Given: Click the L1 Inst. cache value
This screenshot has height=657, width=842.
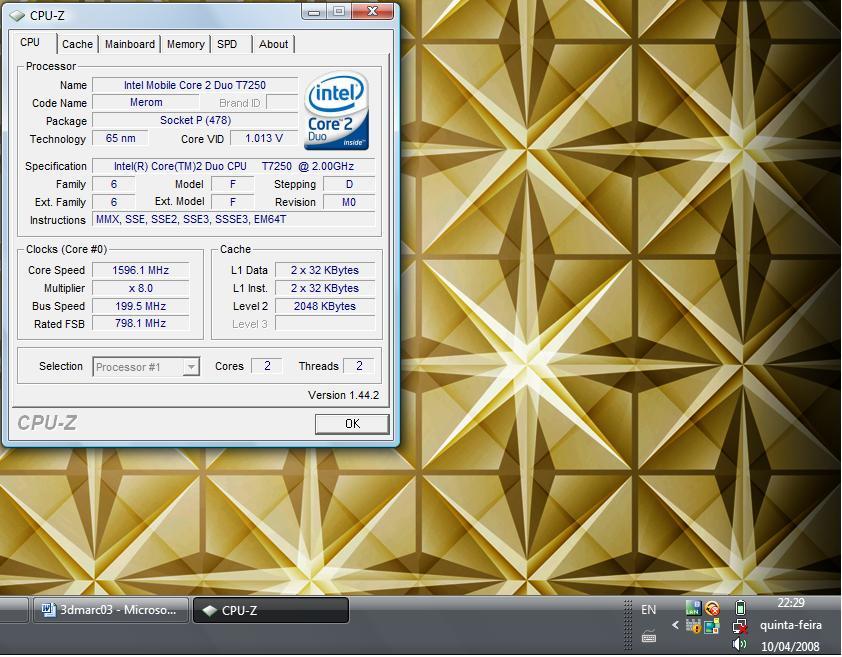Looking at the screenshot, I should 325,288.
